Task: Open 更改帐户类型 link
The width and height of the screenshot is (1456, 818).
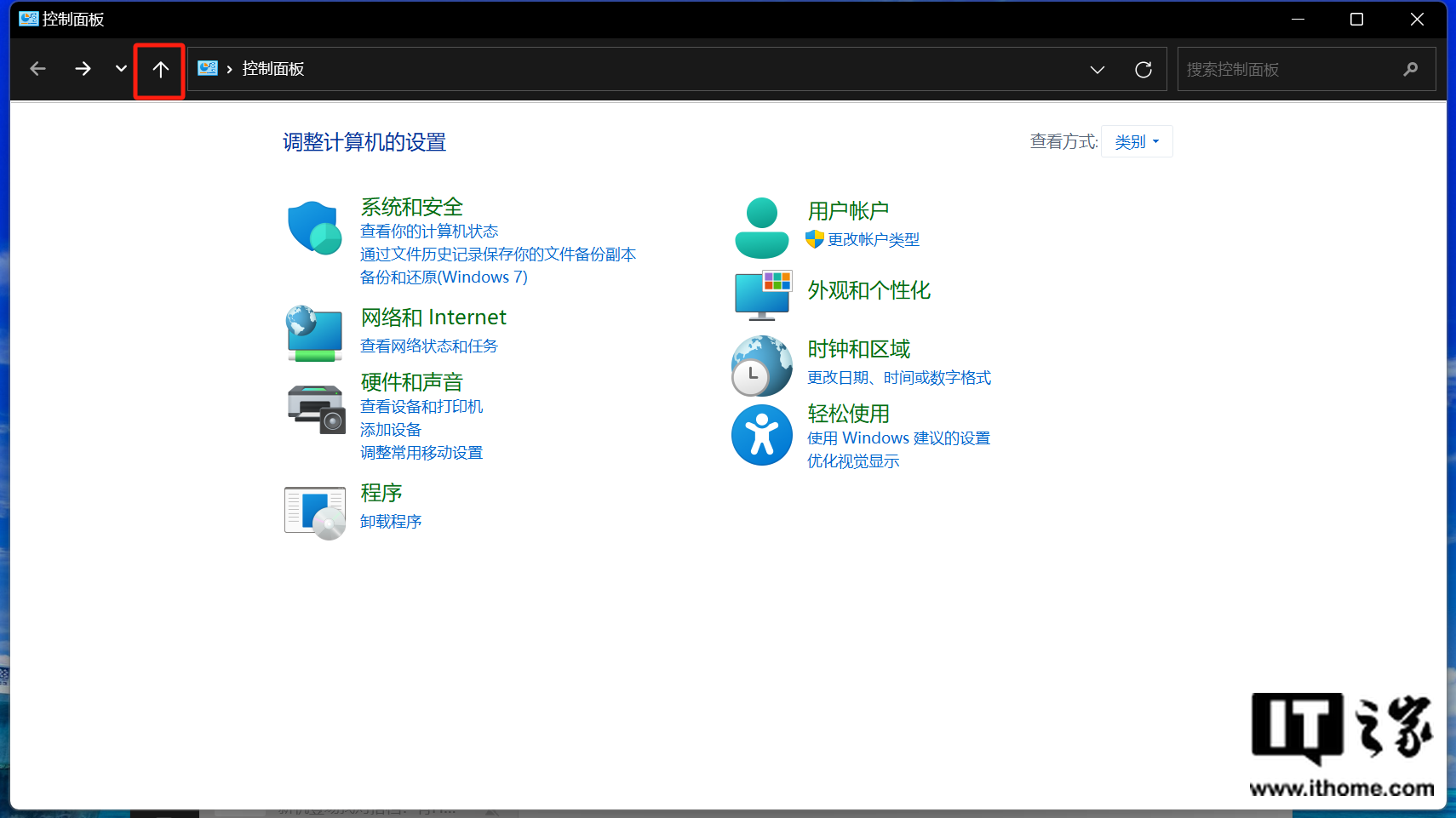Action: (x=874, y=240)
